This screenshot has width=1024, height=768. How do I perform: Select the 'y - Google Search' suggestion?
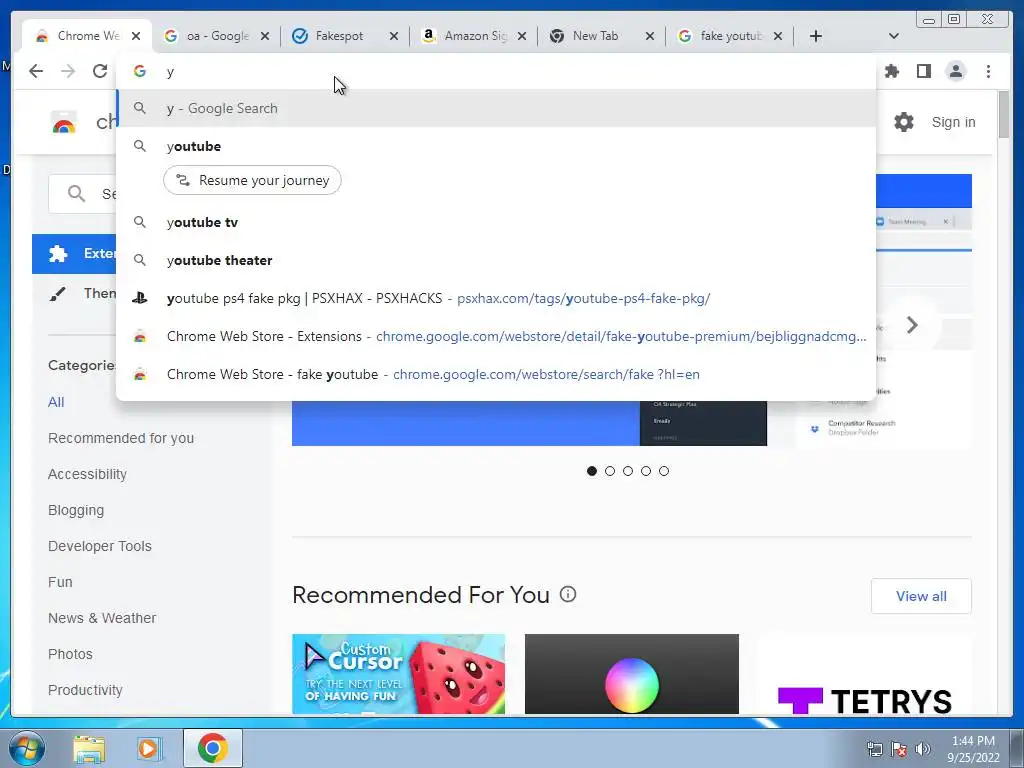(496, 108)
